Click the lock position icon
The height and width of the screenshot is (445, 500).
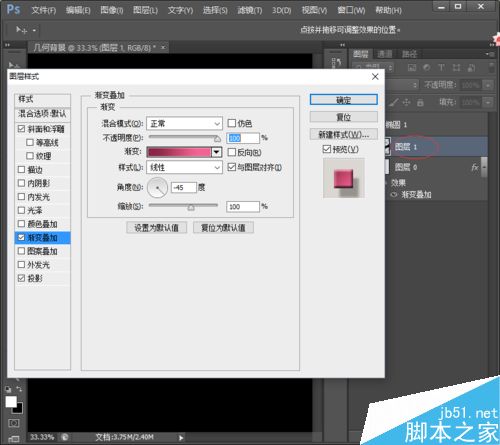(406, 102)
